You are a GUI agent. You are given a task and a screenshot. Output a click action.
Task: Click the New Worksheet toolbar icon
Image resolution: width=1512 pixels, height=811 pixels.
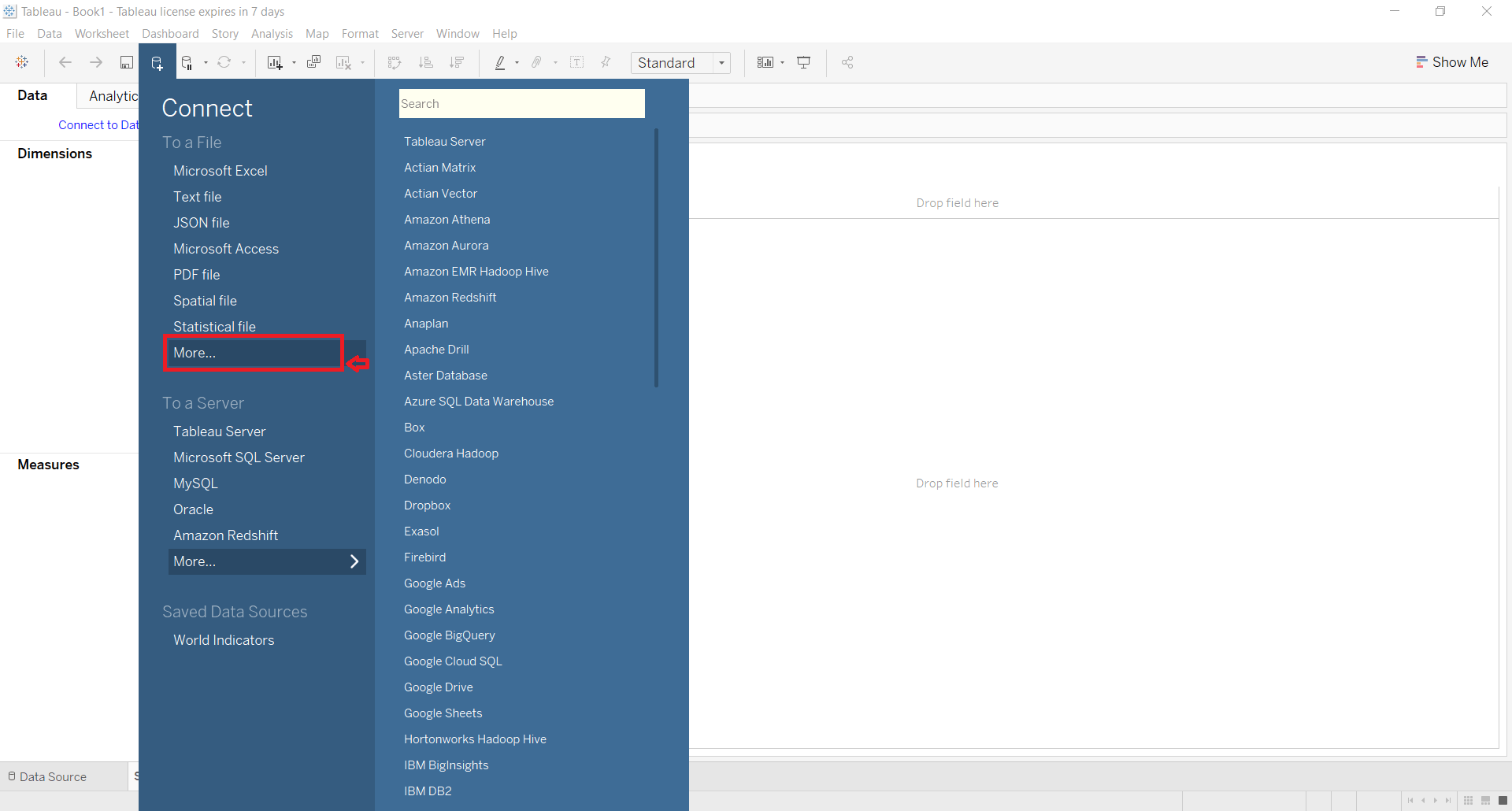click(x=273, y=62)
